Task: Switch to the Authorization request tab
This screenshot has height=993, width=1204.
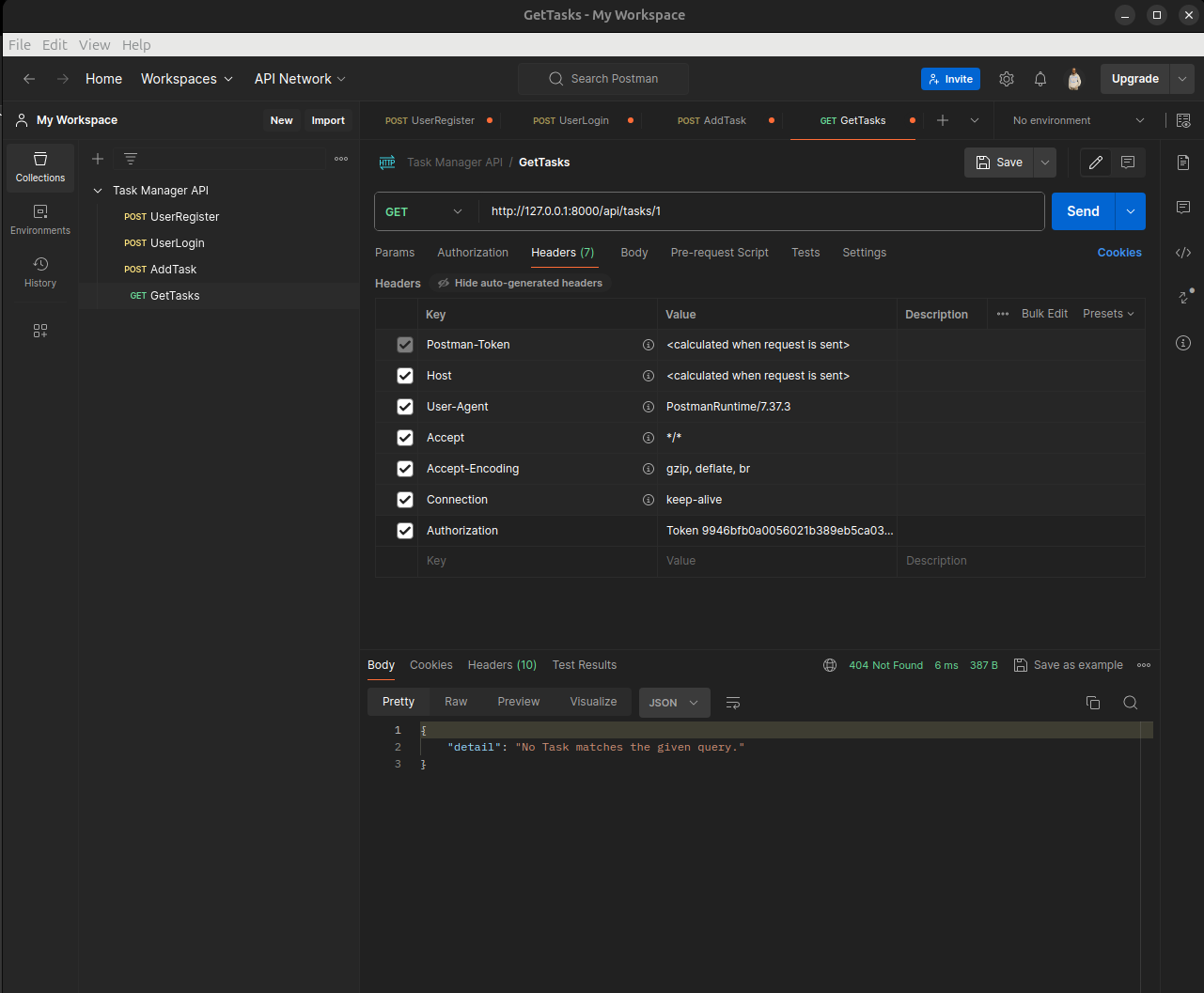Action: pyautogui.click(x=473, y=253)
